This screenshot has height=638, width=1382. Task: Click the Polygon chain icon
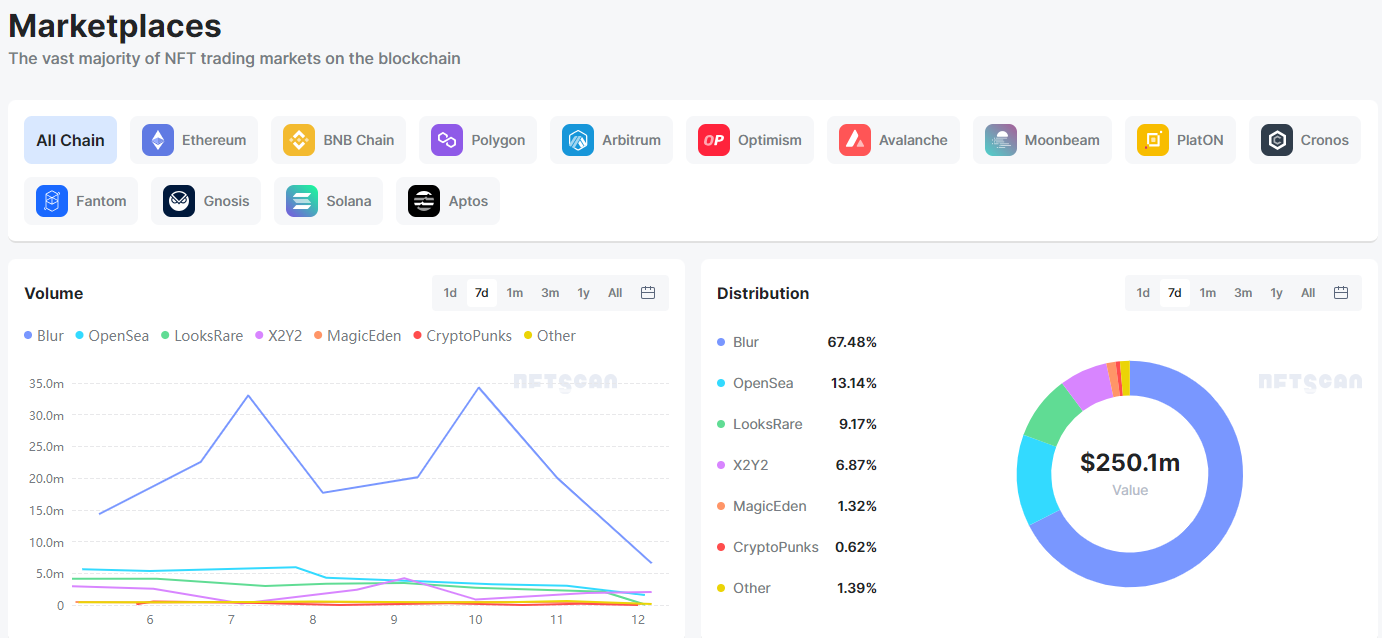pyautogui.click(x=447, y=140)
